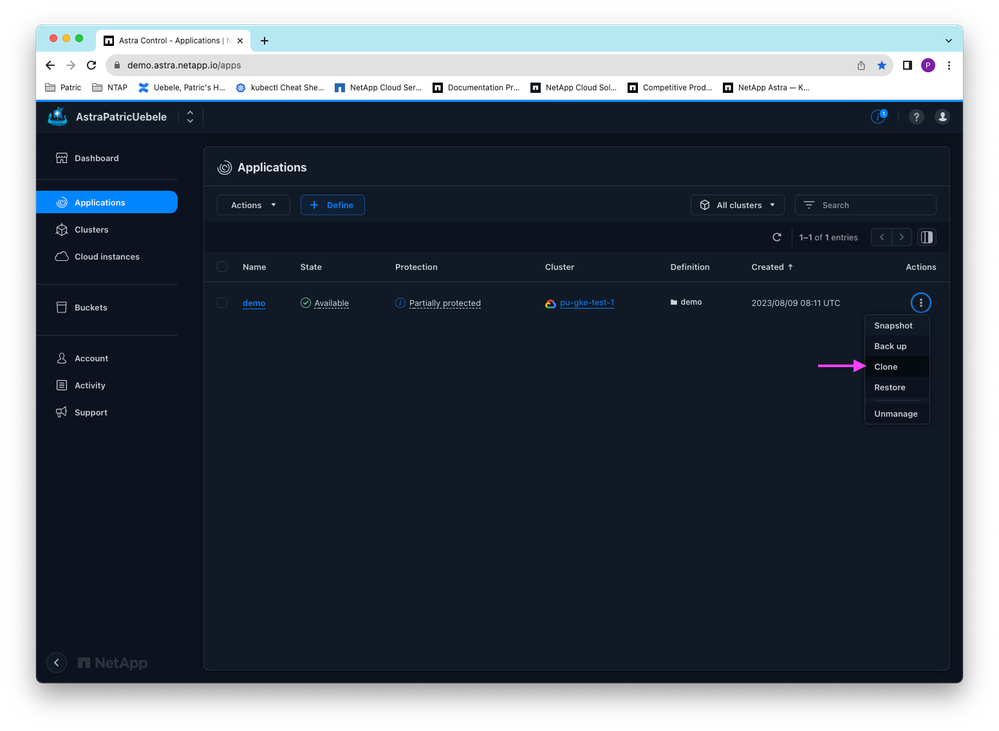The width and height of the screenshot is (999, 731).
Task: Open the demo application link
Action: click(254, 303)
